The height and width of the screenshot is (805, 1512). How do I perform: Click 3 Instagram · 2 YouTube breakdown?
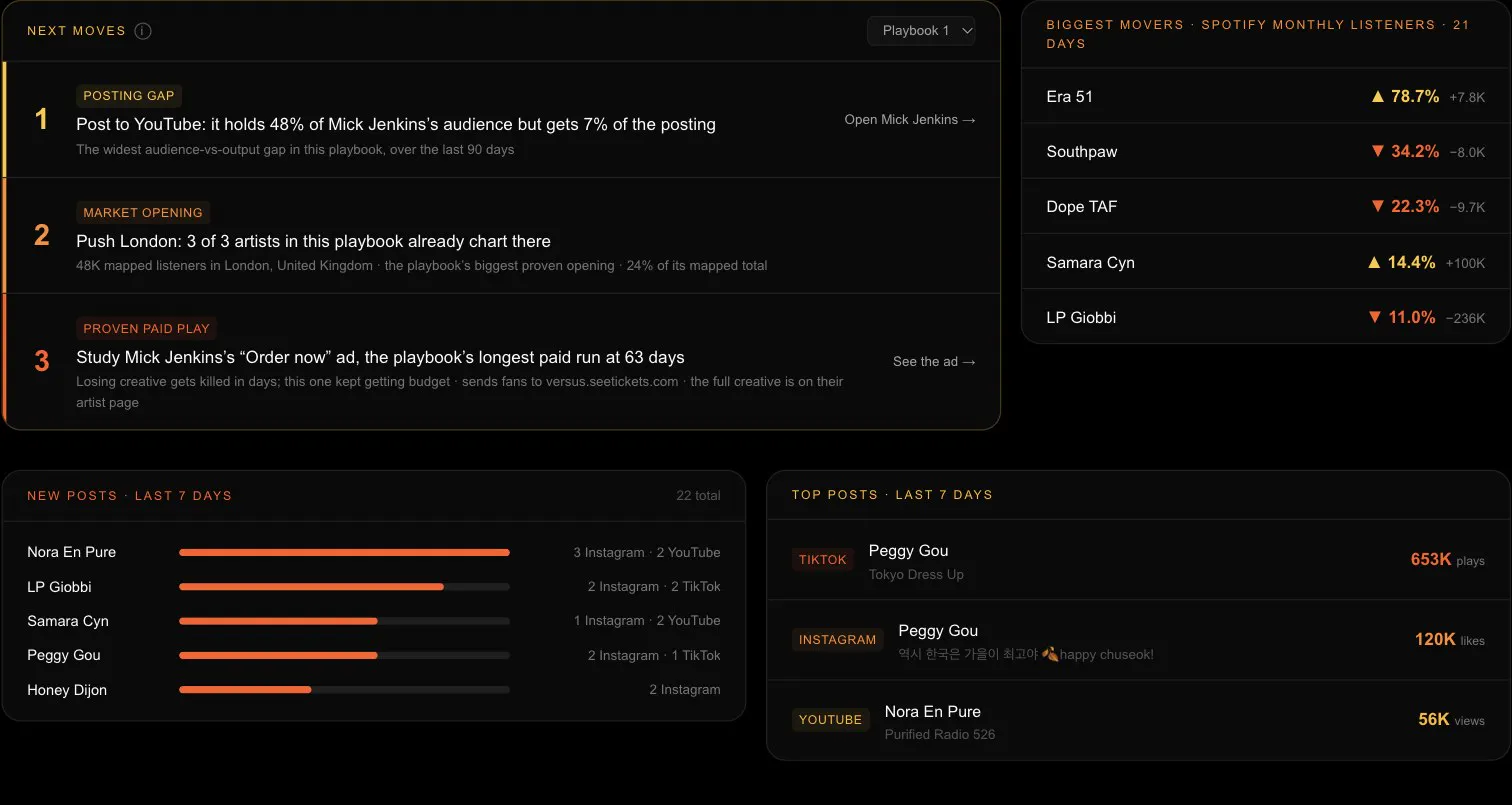click(647, 553)
